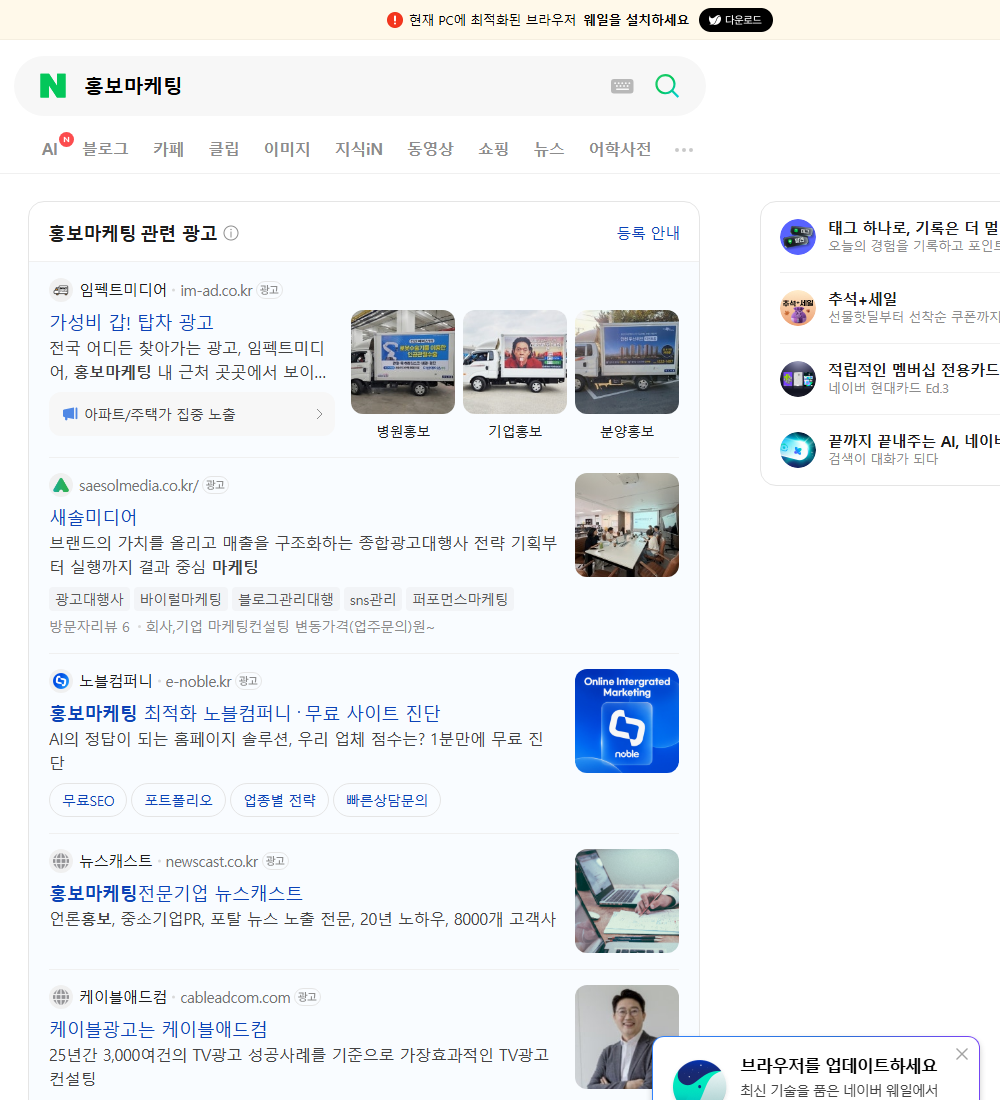This screenshot has height=1100, width=1000.
Task: Click the 광고 badge next to cableadcom.com
Action: [x=307, y=996]
